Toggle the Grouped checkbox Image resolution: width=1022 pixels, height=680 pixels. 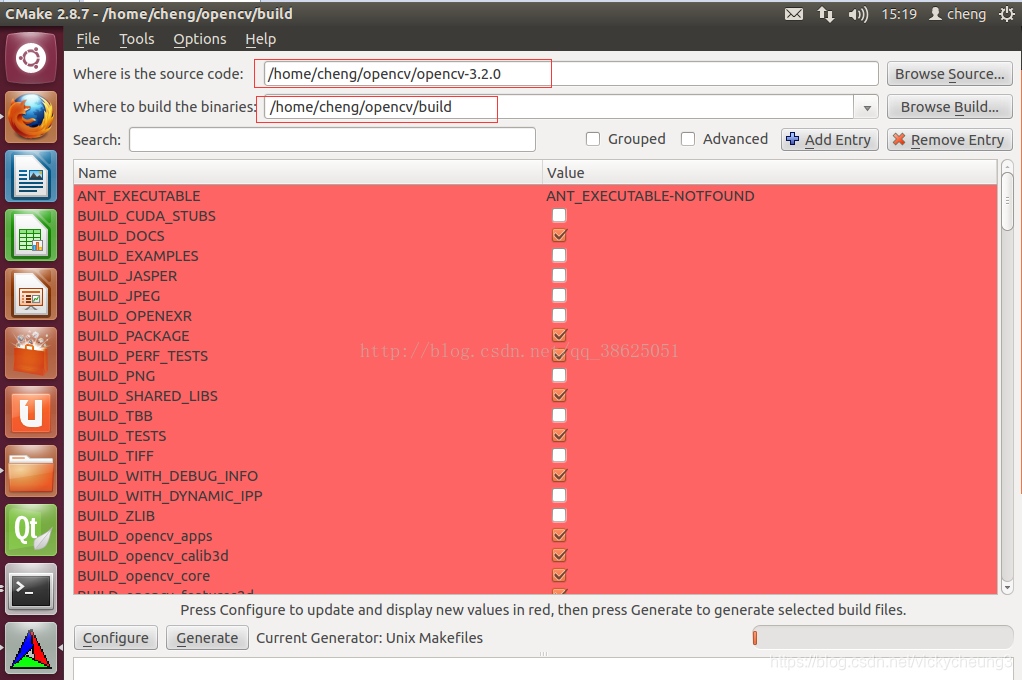[592, 139]
